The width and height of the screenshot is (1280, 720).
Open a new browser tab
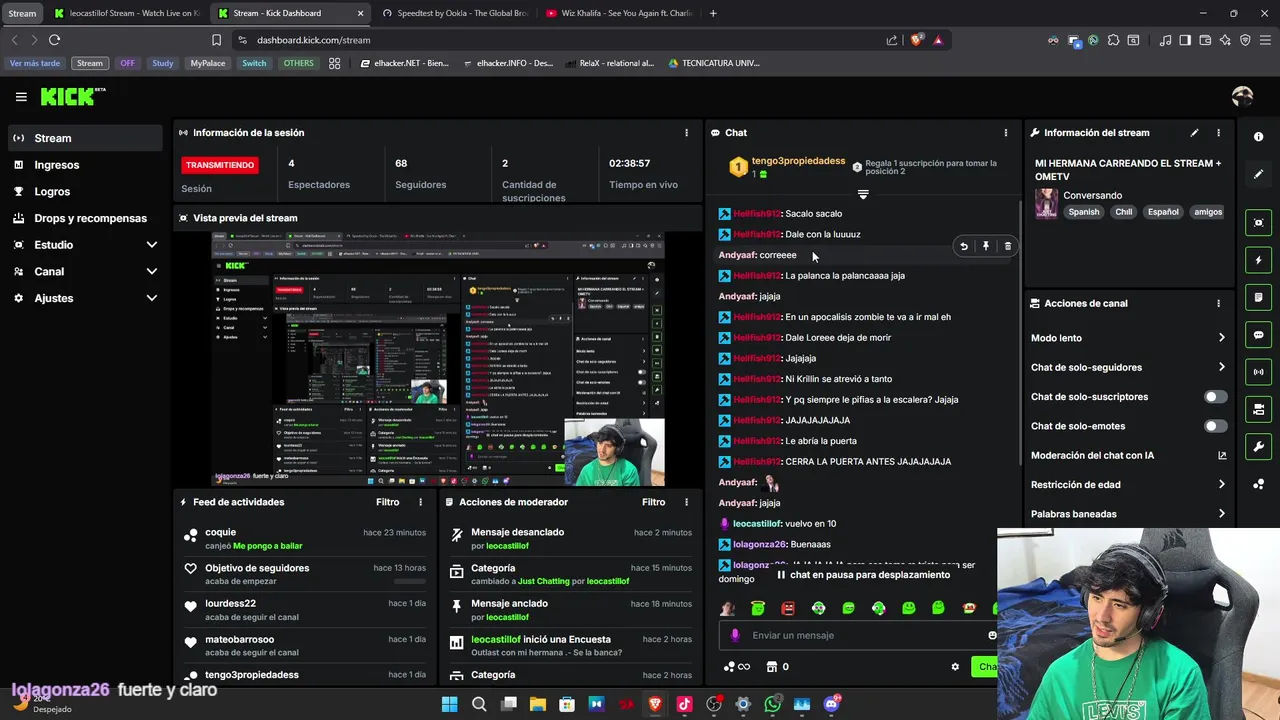[x=713, y=13]
